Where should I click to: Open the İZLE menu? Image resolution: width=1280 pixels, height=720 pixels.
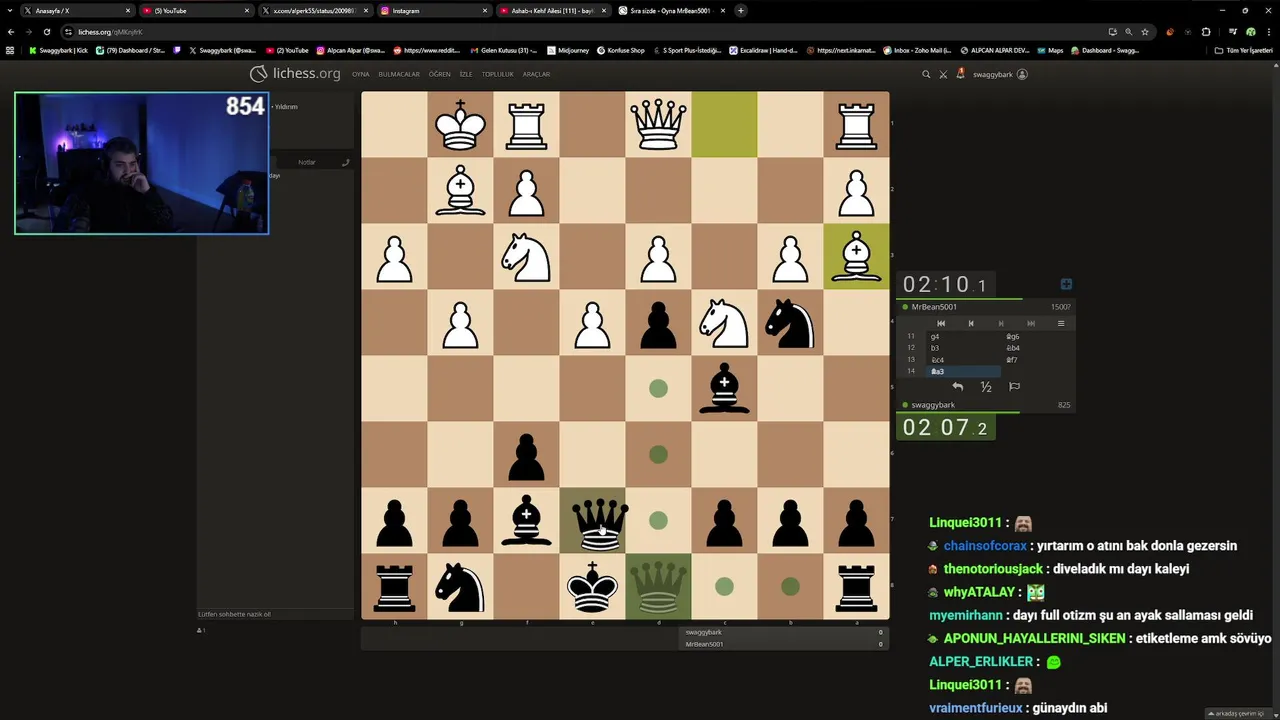[x=466, y=74]
